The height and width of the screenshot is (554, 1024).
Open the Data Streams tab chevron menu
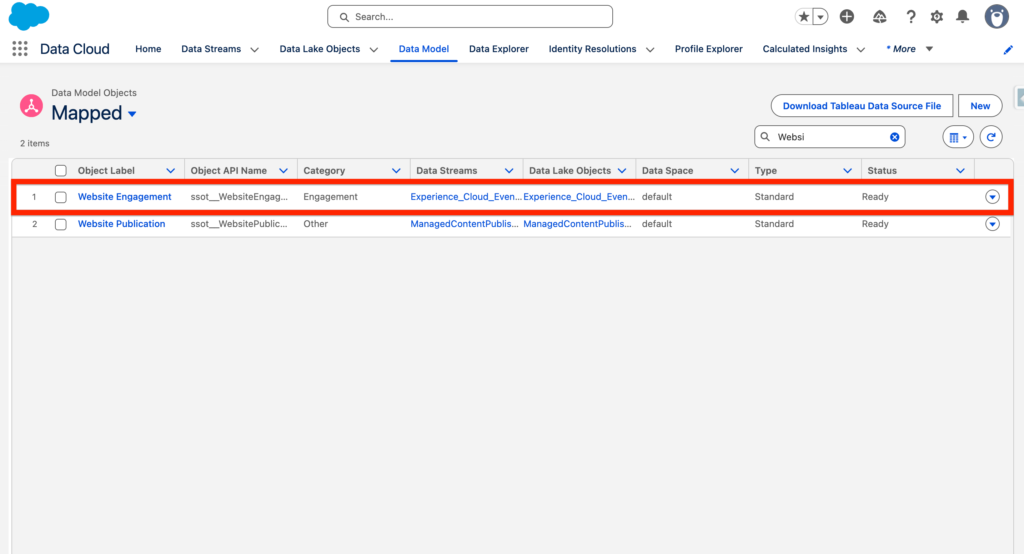(x=254, y=49)
